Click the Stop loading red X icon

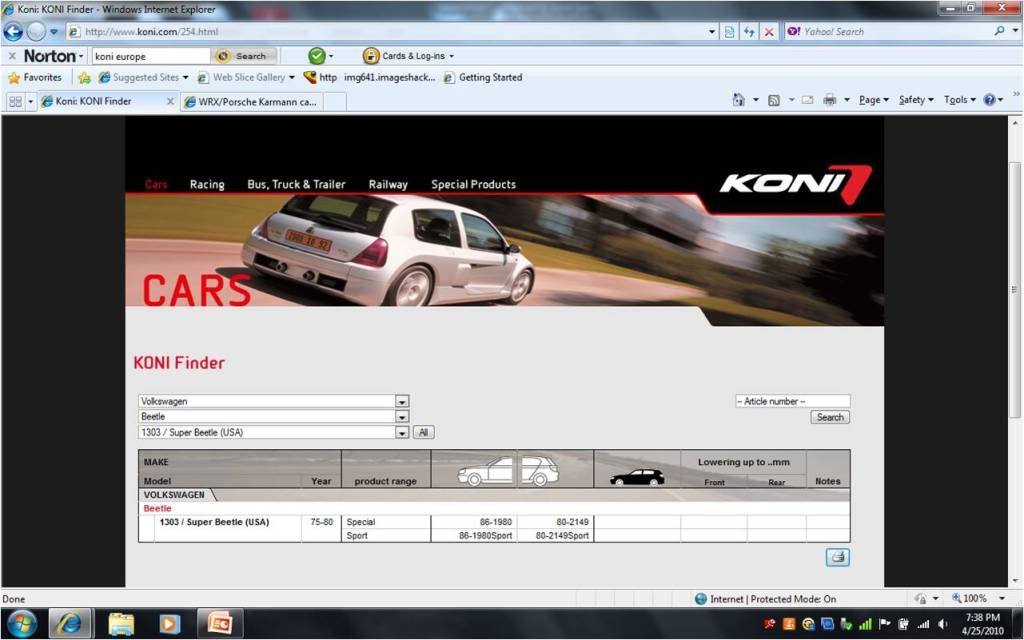pos(768,32)
